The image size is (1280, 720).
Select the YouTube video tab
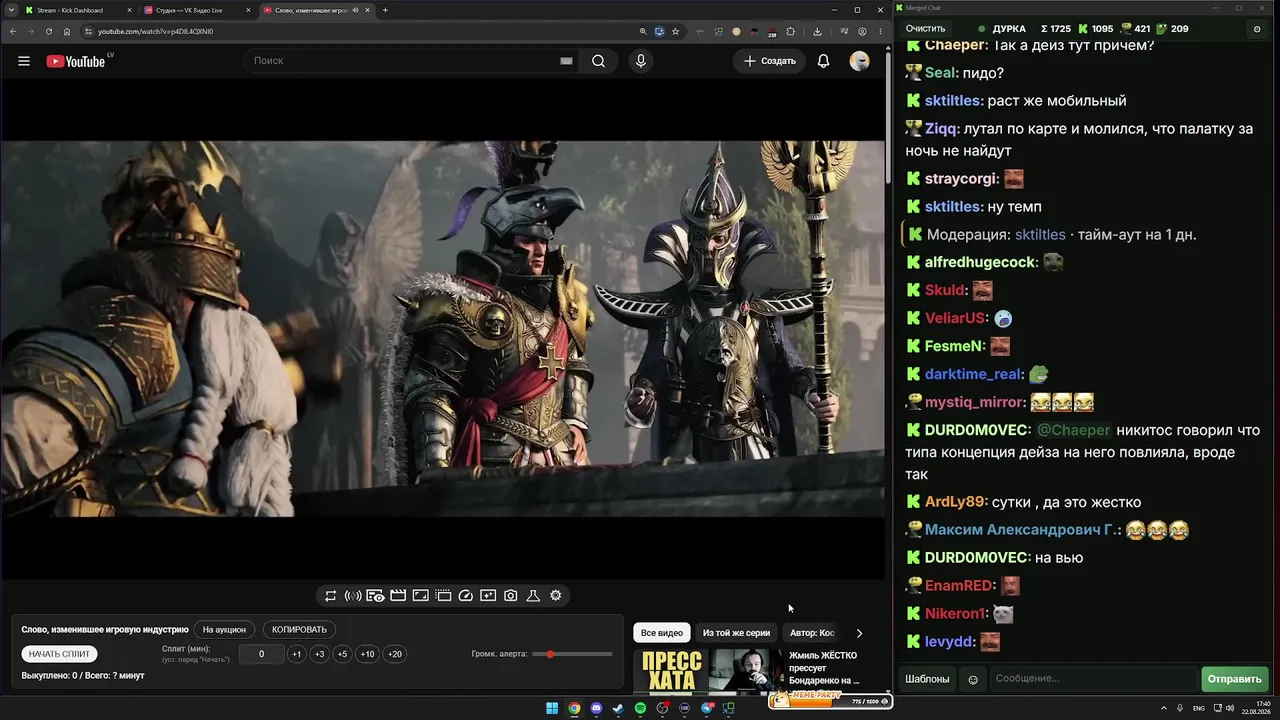click(316, 10)
